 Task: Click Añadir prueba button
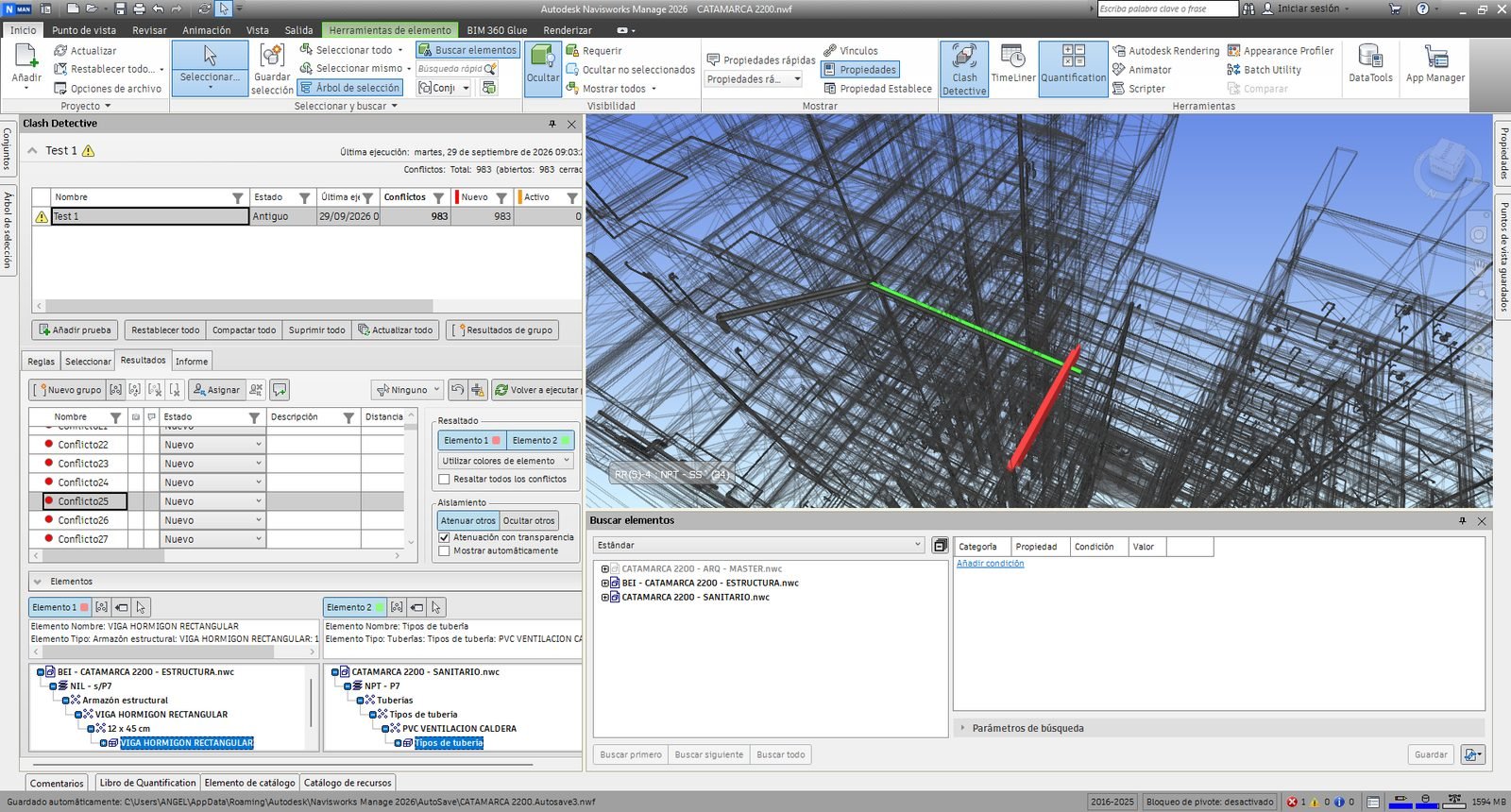tap(75, 330)
